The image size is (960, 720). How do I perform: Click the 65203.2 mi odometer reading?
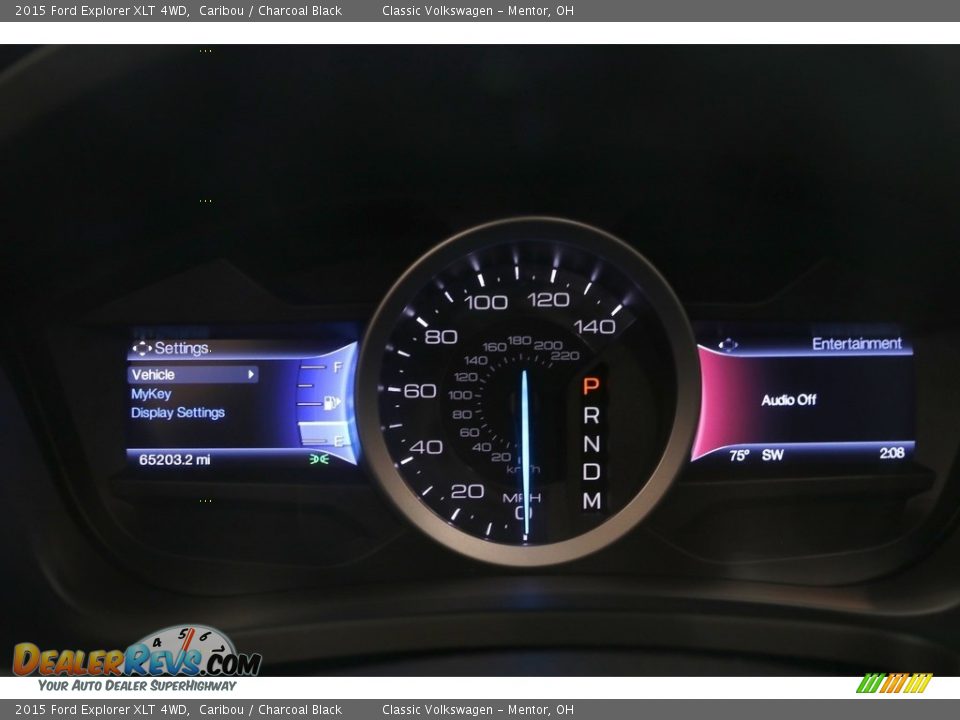tap(175, 460)
